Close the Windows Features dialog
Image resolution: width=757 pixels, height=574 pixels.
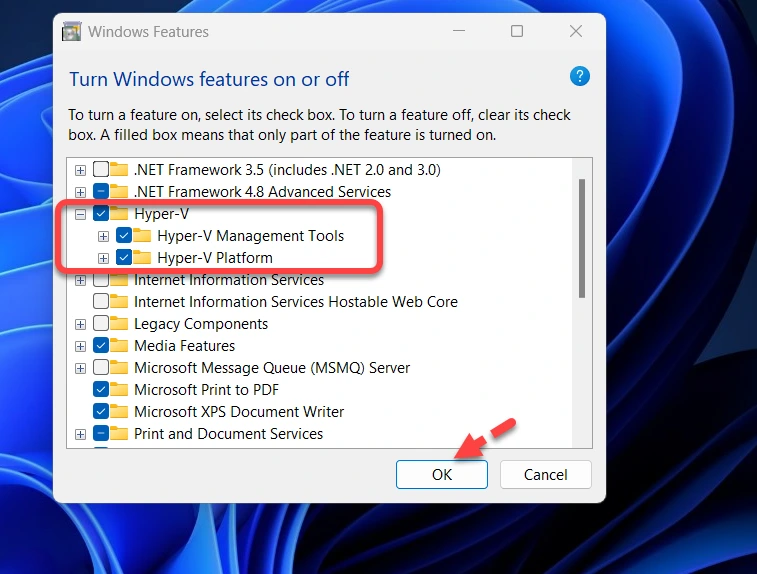coord(575,31)
